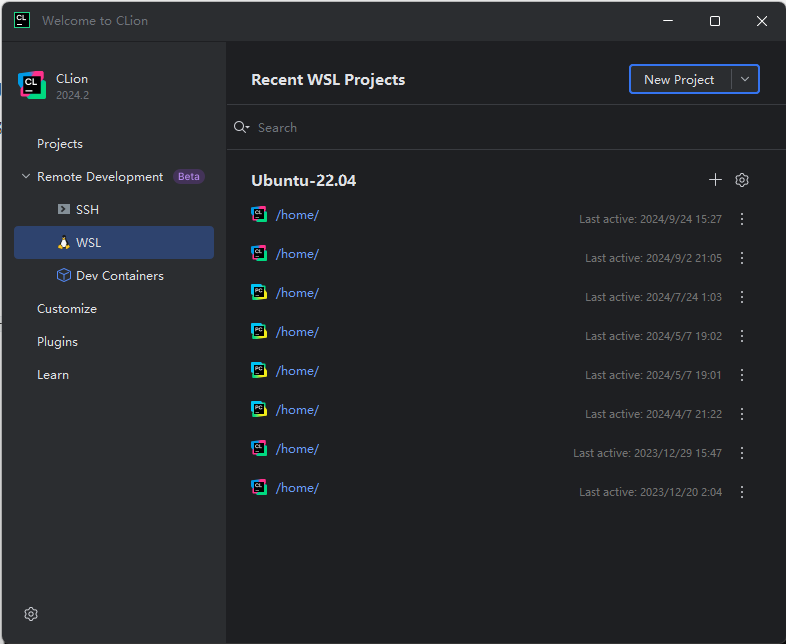Open options for project last active 2024/4/7
The width and height of the screenshot is (786, 644).
pos(742,414)
